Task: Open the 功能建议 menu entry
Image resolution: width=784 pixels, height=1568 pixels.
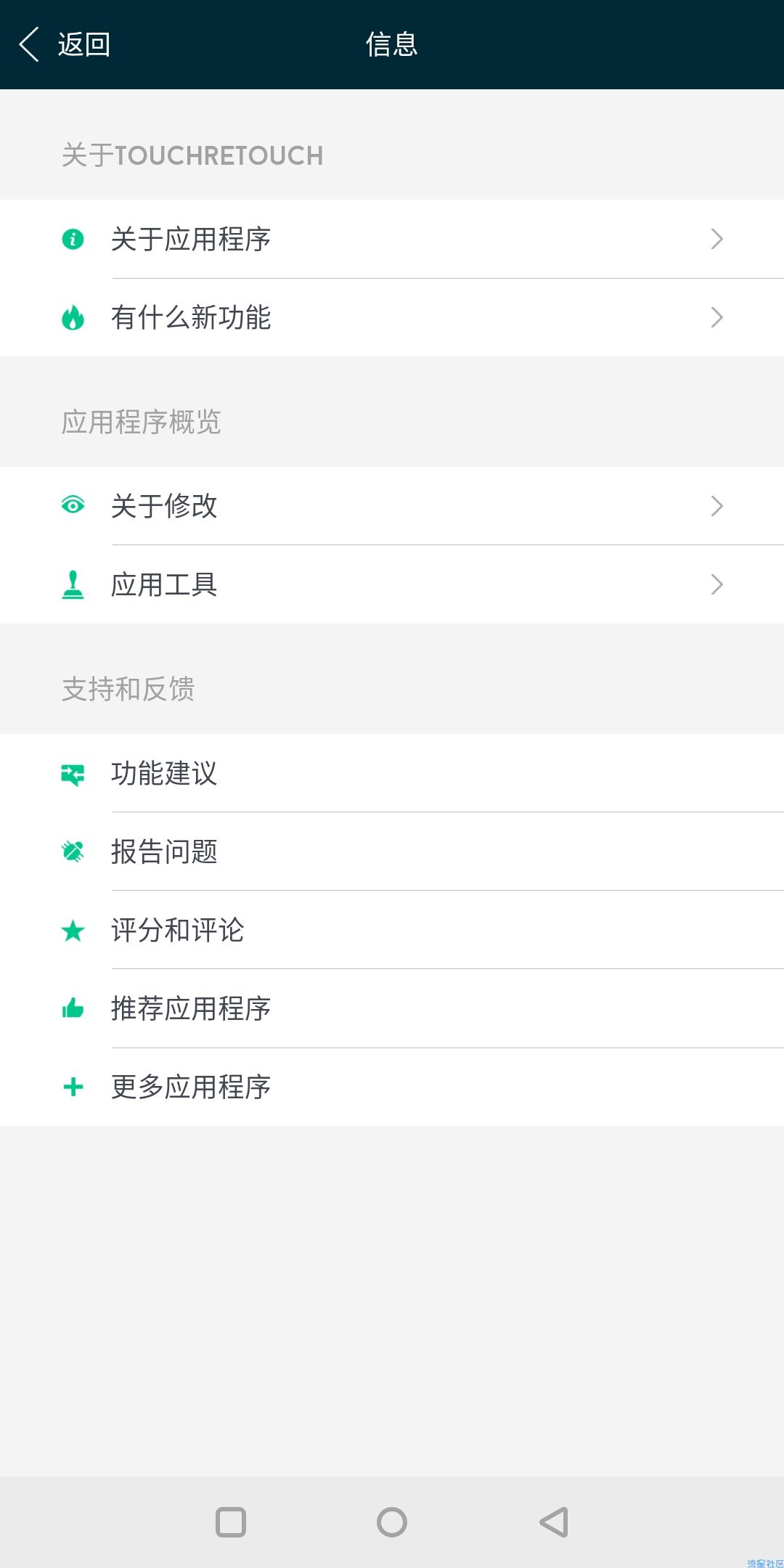Action: click(392, 773)
